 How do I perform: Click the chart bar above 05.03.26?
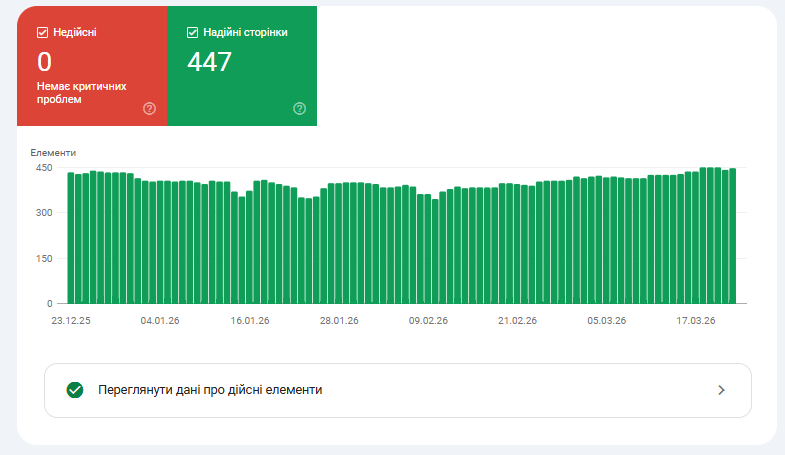pos(606,240)
